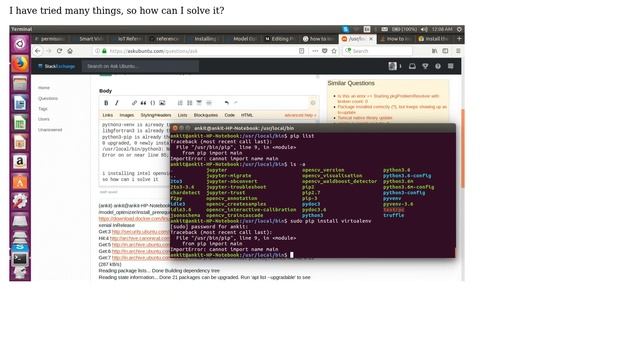Toggle Firefox reader view icon in the URL bar
Screen dimensions: 640x360
point(302,51)
